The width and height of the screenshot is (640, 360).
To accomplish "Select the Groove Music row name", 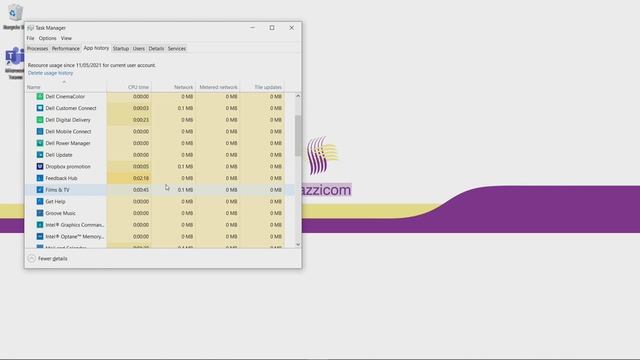I will (x=60, y=213).
